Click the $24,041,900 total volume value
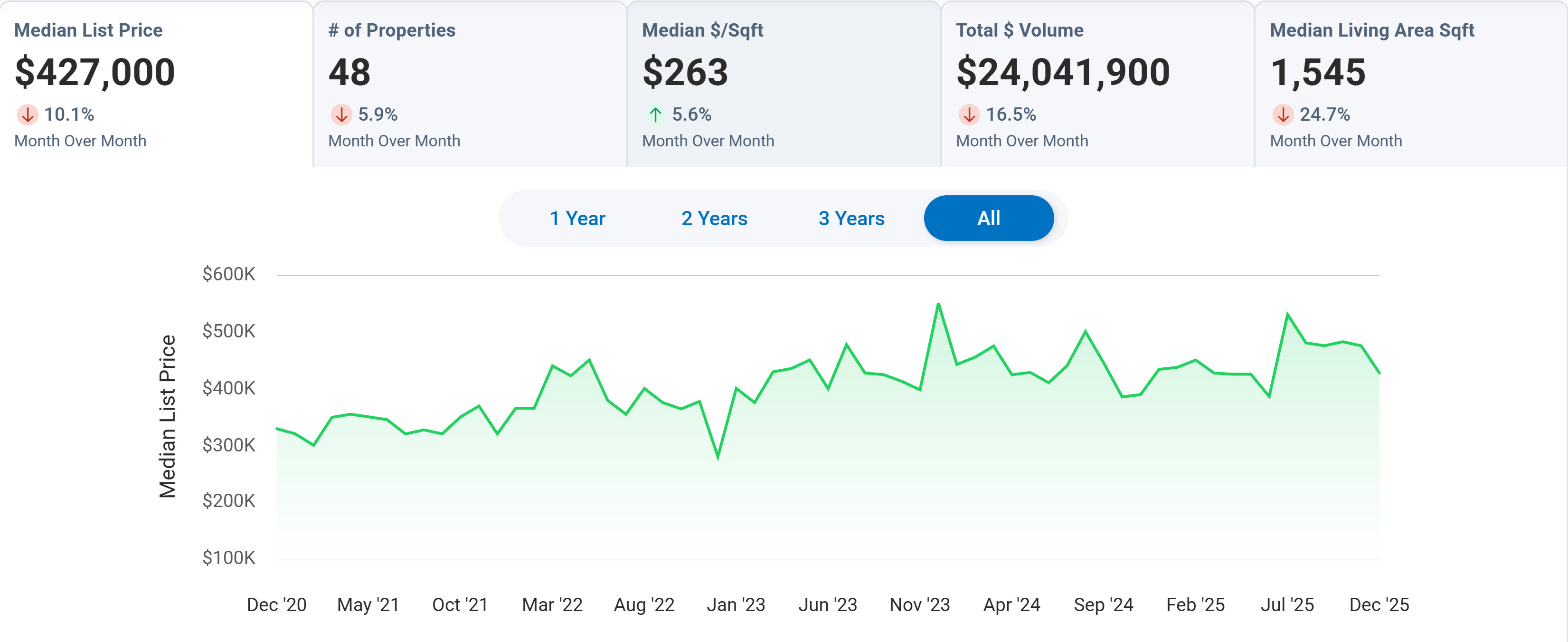 pyautogui.click(x=1063, y=72)
